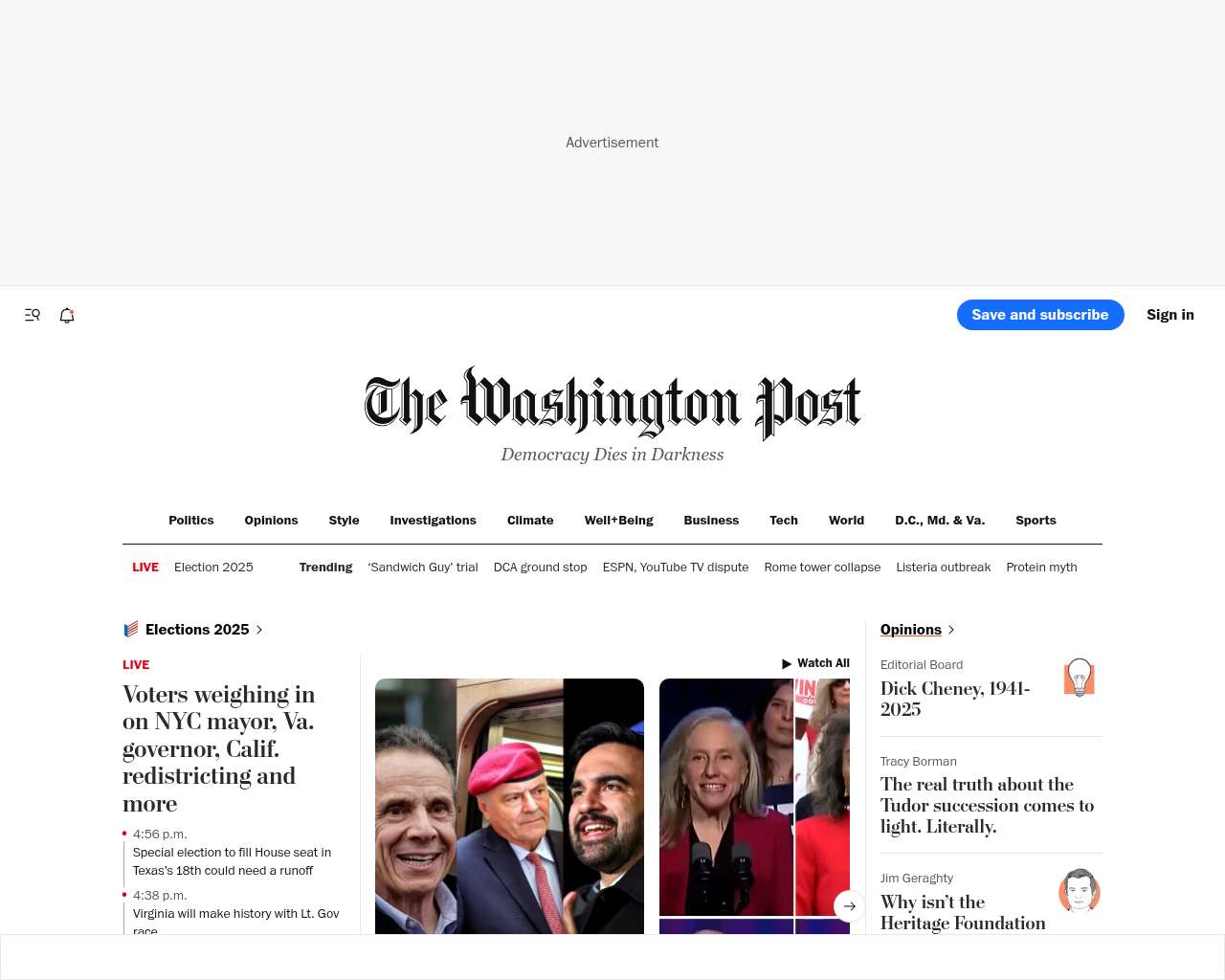The width and height of the screenshot is (1225, 980).
Task: Open the Well+Being nav item
Action: [x=618, y=521]
